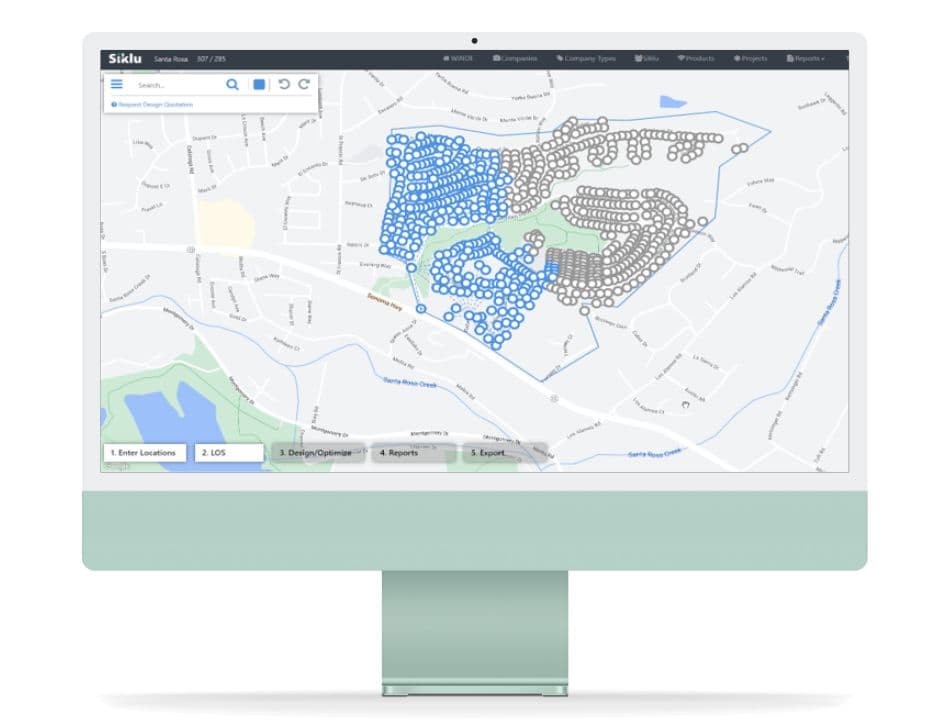Click the magnifying glass search icon
The image size is (950, 720).
point(232,85)
